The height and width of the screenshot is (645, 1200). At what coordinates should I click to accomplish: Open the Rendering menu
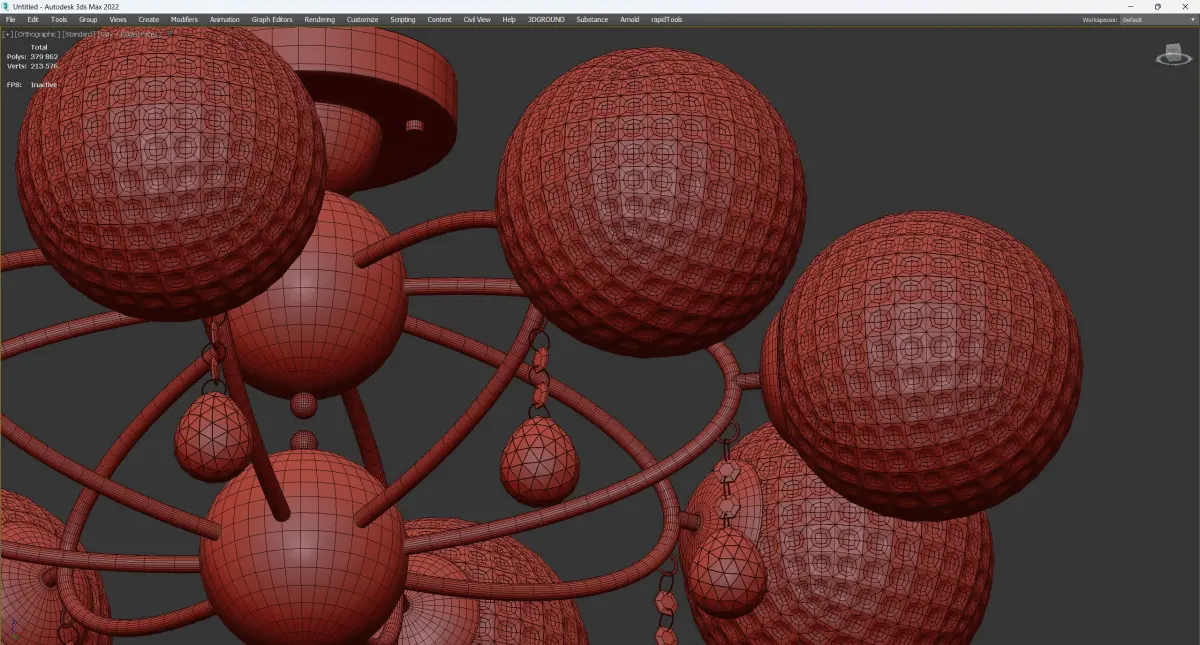click(320, 19)
